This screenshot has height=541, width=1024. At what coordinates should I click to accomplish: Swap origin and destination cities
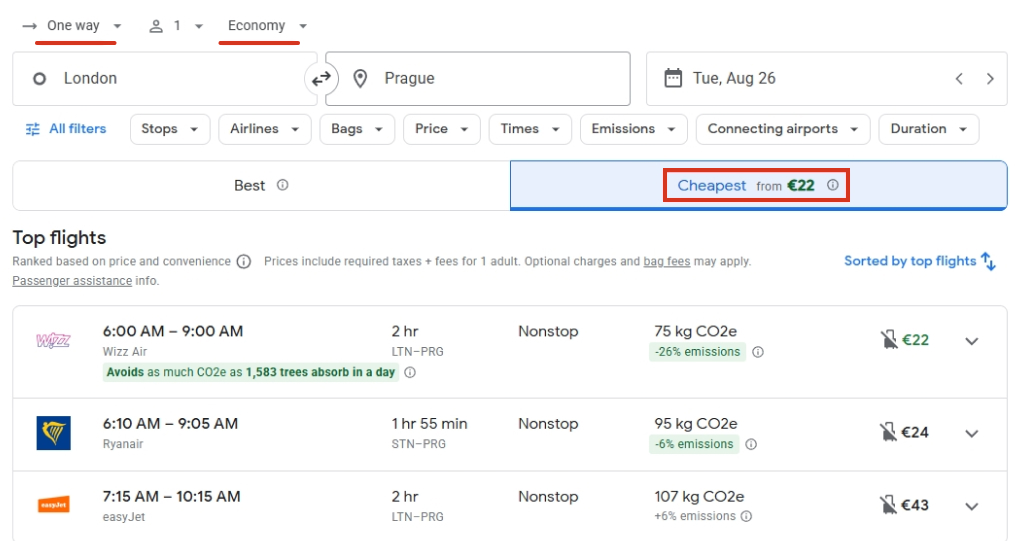coord(321,79)
